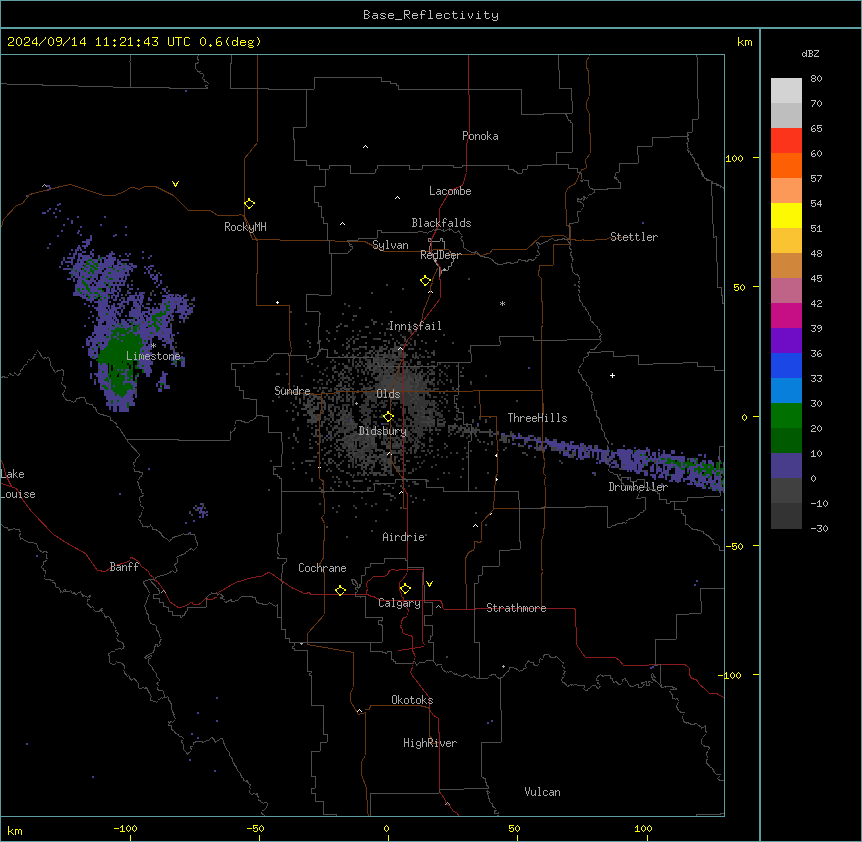Click the Didsbury city label
This screenshot has width=862, height=842.
coord(383,431)
